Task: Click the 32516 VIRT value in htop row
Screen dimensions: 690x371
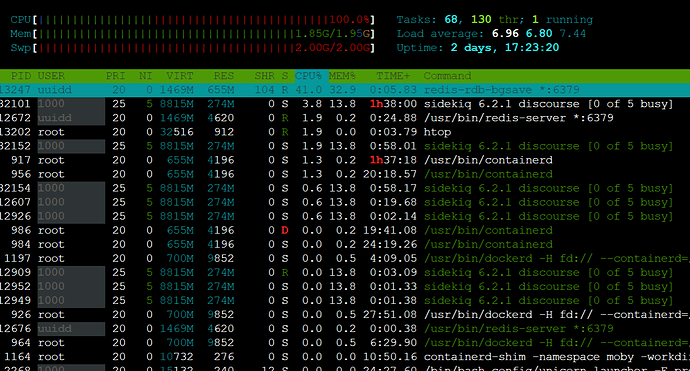Action: [x=176, y=132]
